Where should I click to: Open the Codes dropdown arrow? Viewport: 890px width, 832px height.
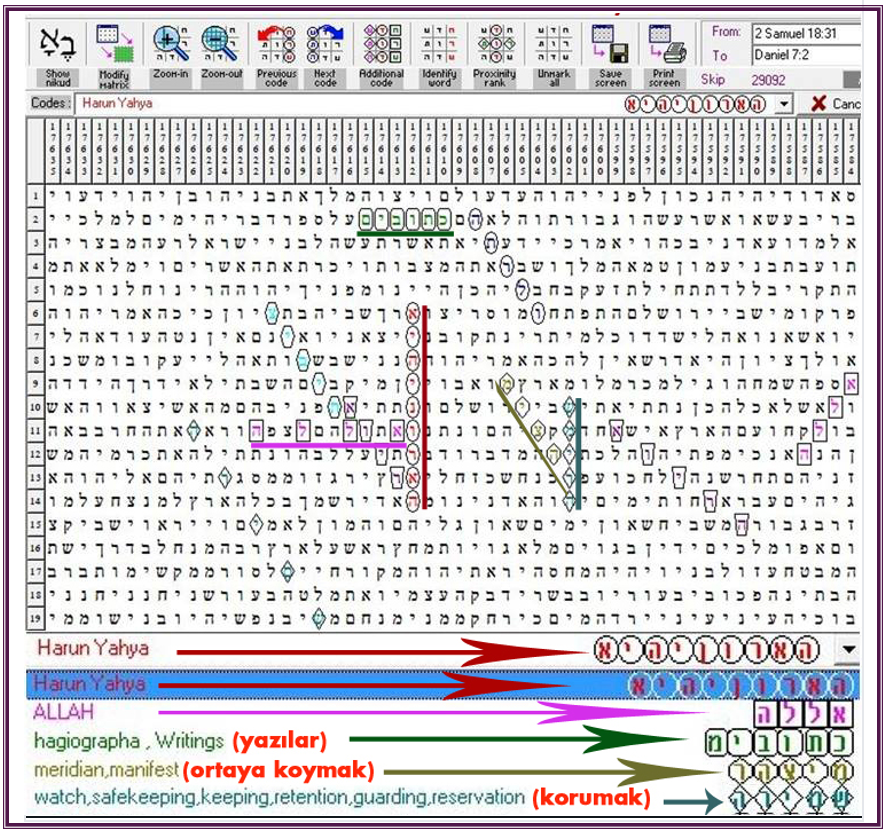click(x=784, y=104)
